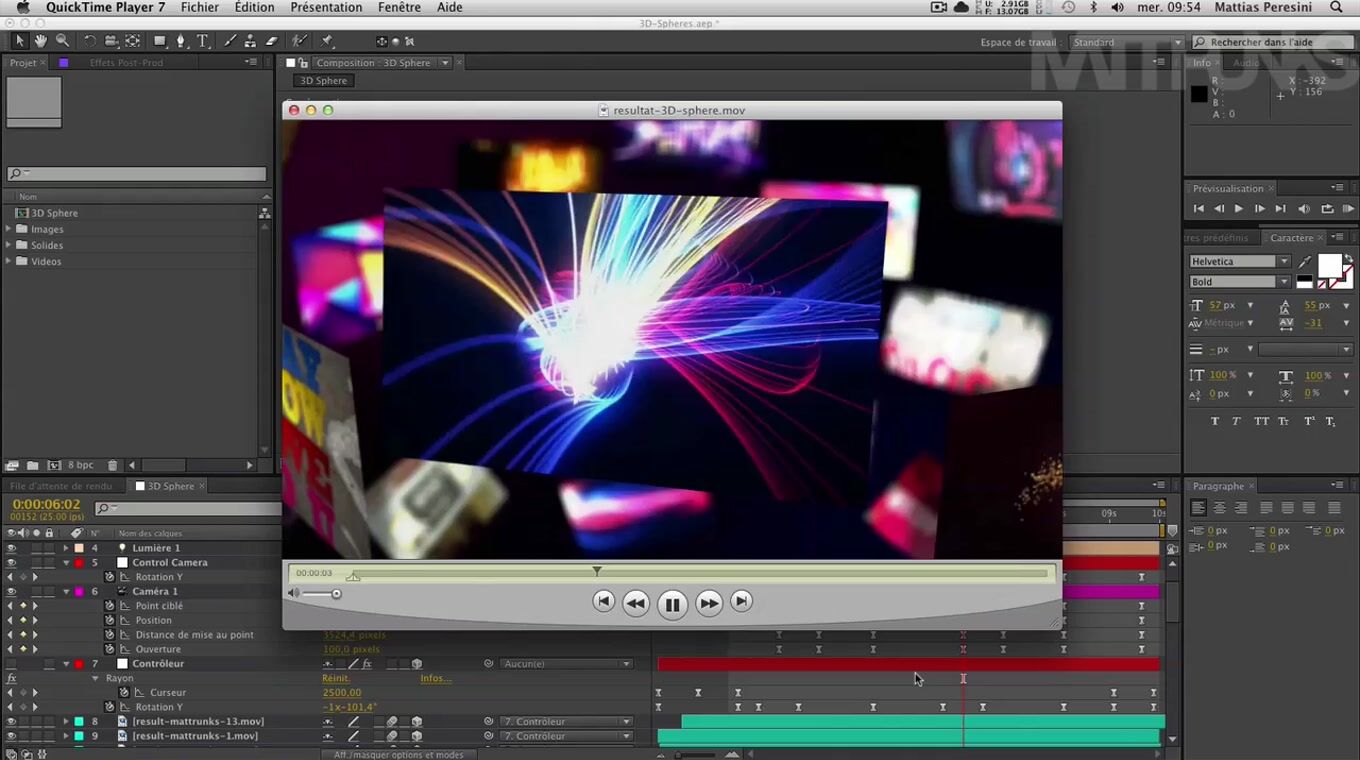
Task: Pause the QuickTime movie playback
Action: click(672, 604)
